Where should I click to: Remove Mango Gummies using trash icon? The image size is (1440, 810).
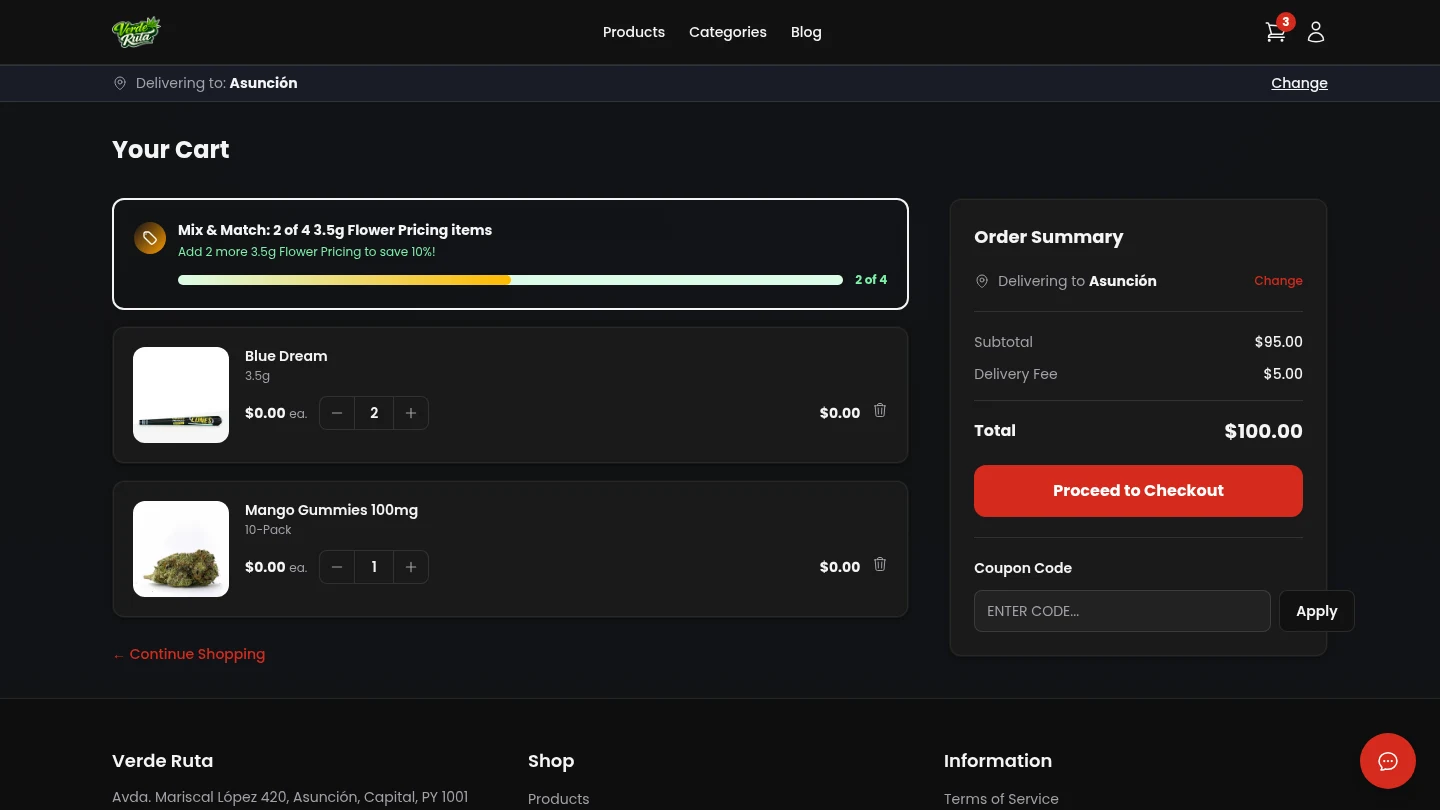point(880,564)
